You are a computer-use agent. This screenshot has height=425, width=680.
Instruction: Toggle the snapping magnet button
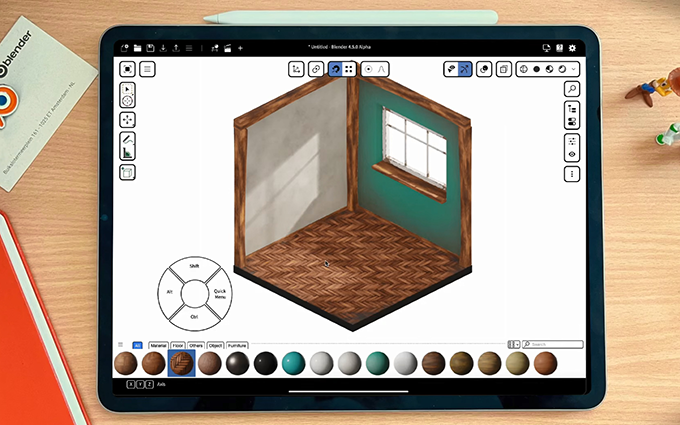tap(335, 69)
